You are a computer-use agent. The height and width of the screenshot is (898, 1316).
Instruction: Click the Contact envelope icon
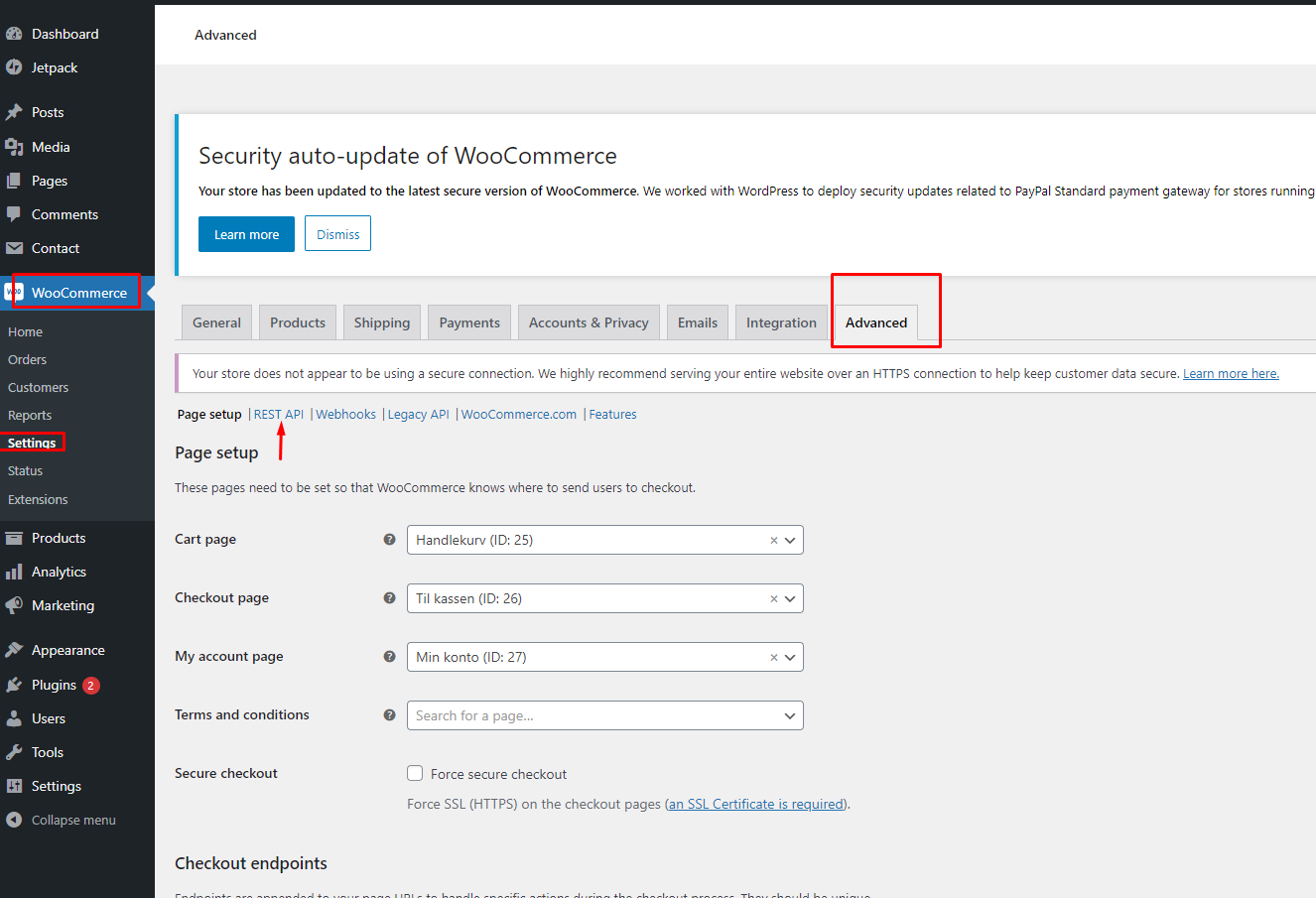pos(14,248)
